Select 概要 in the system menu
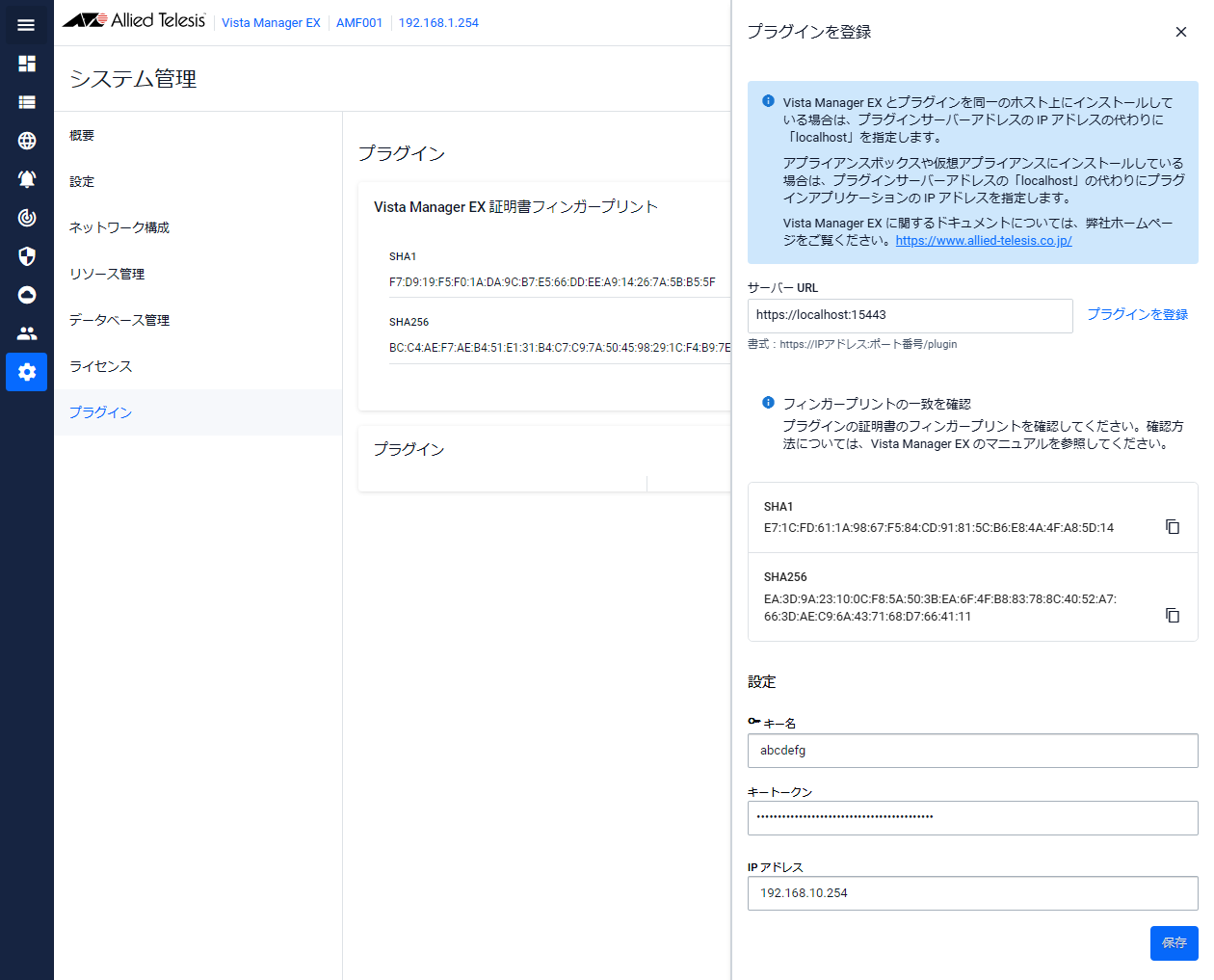 [82, 136]
